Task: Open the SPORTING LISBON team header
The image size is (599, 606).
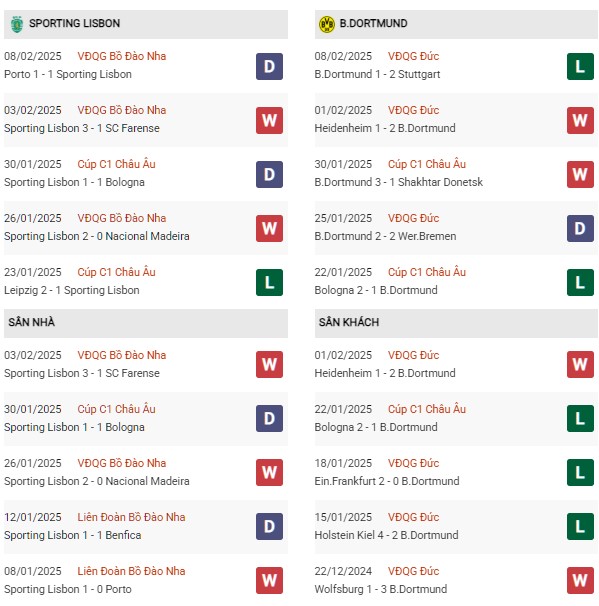Action: click(x=146, y=24)
